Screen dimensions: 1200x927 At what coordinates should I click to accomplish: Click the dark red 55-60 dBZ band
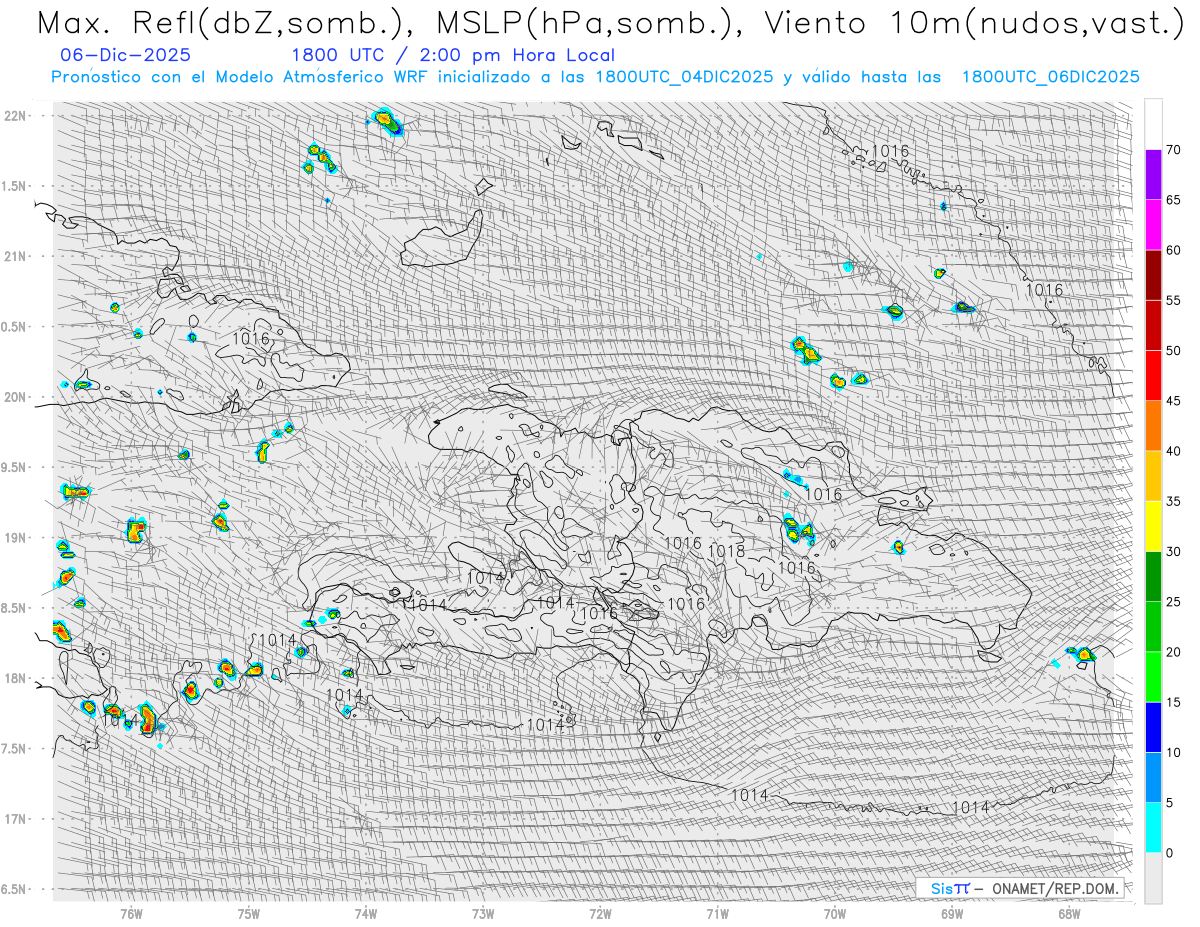[1153, 275]
